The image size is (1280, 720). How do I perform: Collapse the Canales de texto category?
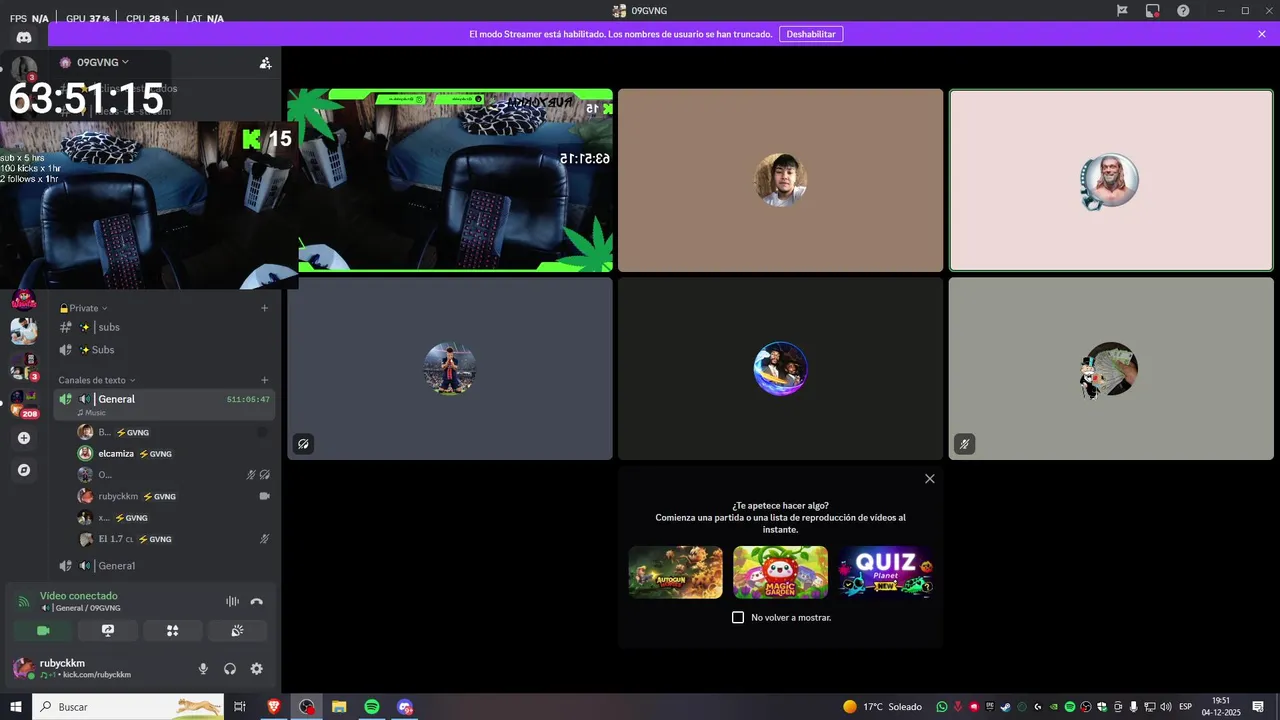pyautogui.click(x=96, y=380)
